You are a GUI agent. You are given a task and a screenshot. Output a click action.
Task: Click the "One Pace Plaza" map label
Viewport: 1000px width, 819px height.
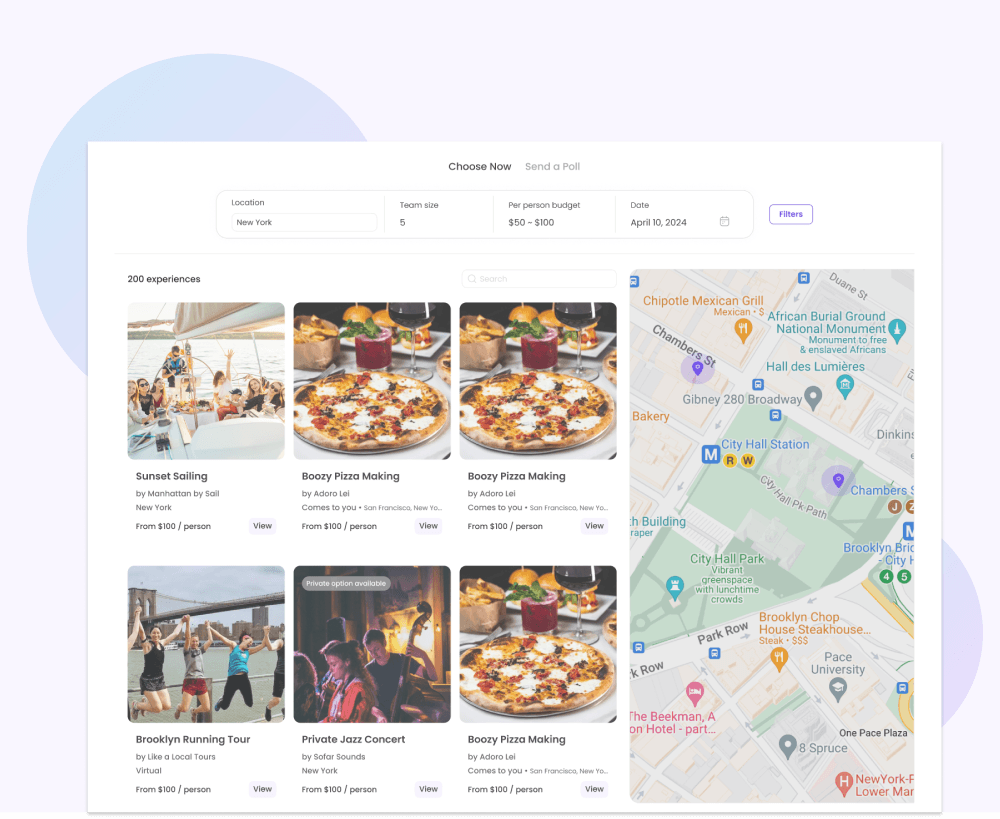[873, 734]
